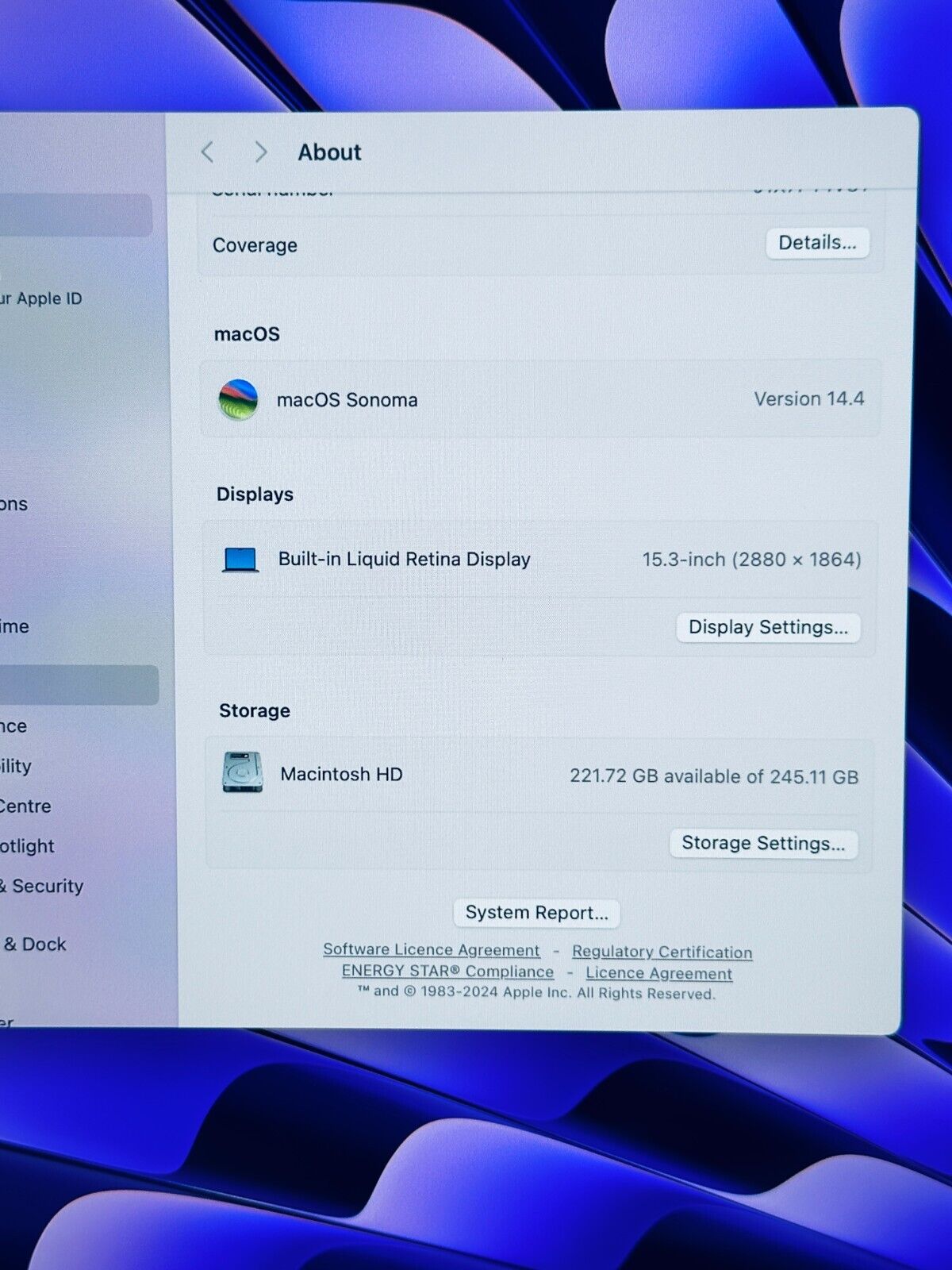The height and width of the screenshot is (1270, 952).
Task: Click 'Built-in Liquid Retina Display' text
Action: coord(404,560)
